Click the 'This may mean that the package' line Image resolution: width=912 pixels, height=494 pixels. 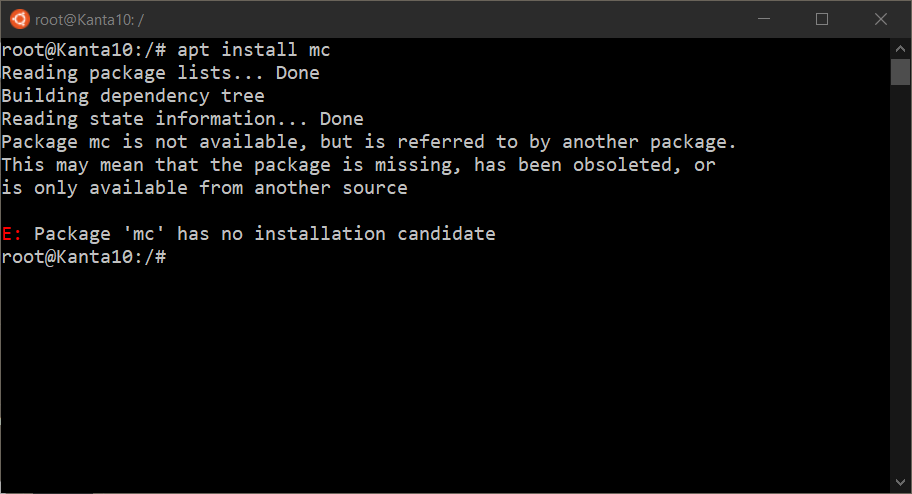pyautogui.click(x=358, y=165)
